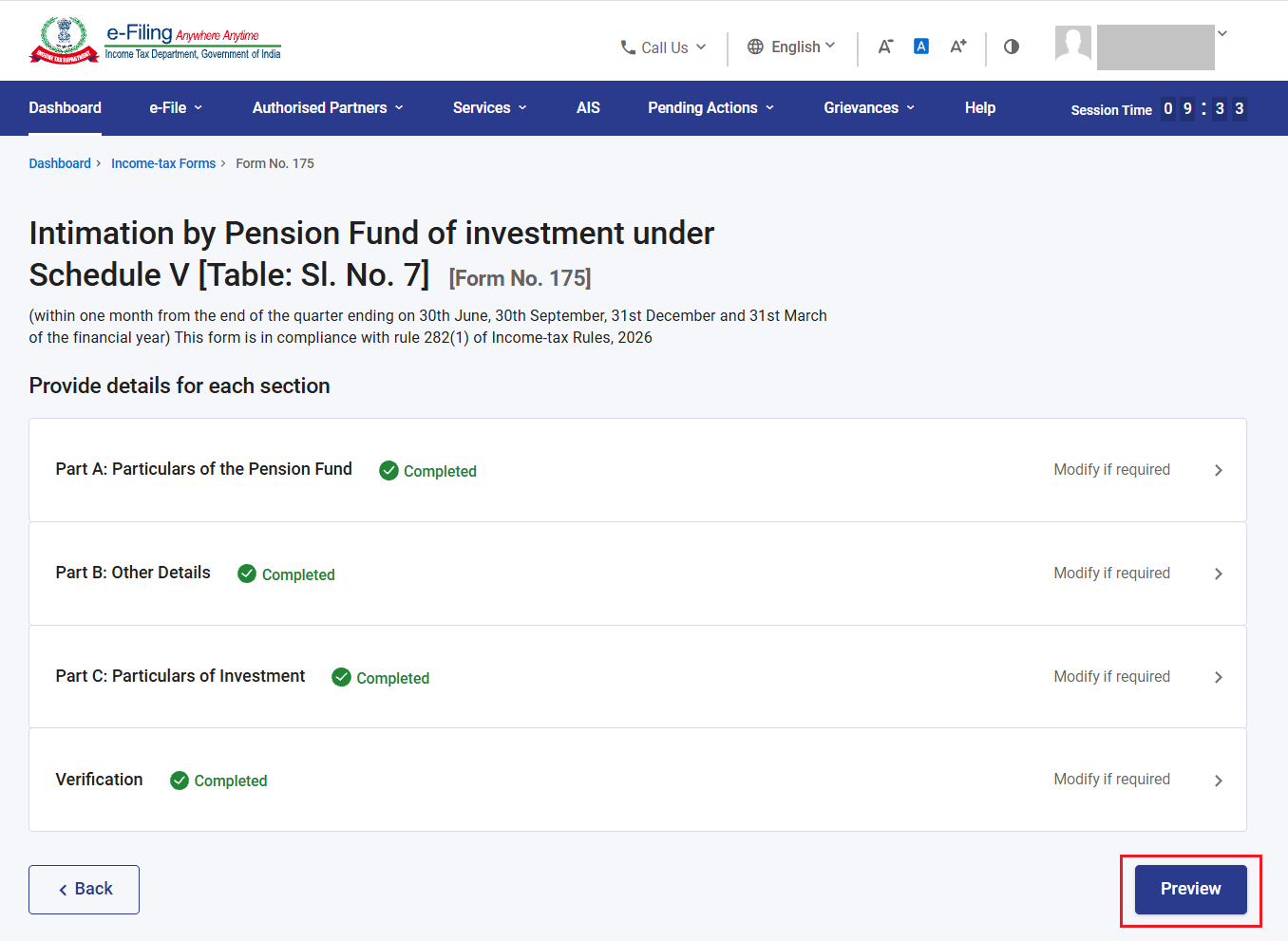The height and width of the screenshot is (941, 1288).
Task: Click the user profile avatar
Action: (1073, 44)
